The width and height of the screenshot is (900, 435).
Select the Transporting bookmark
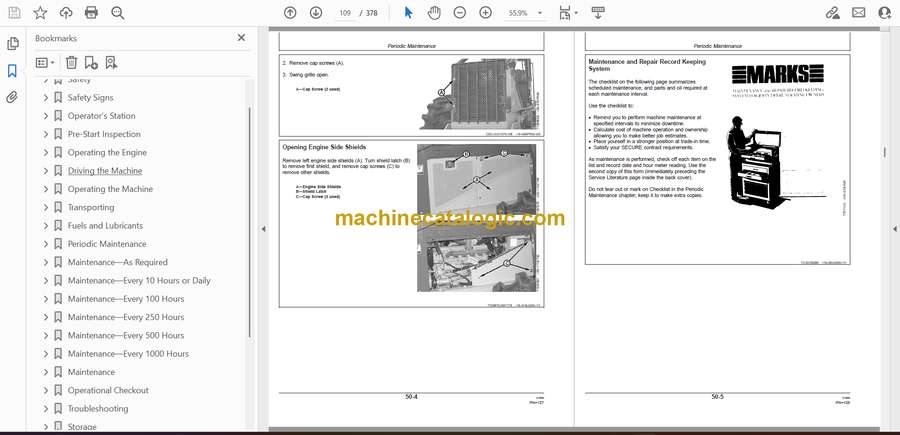tap(91, 207)
